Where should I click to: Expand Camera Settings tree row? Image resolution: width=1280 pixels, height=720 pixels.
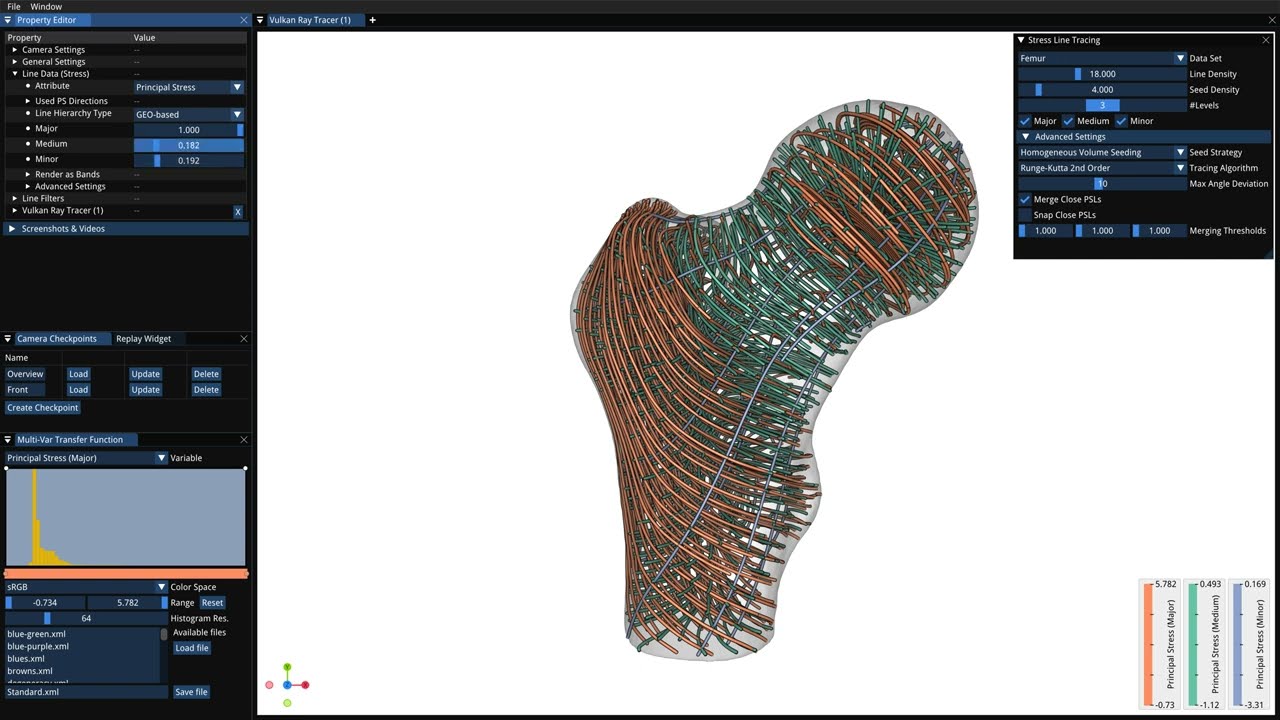click(x=15, y=50)
